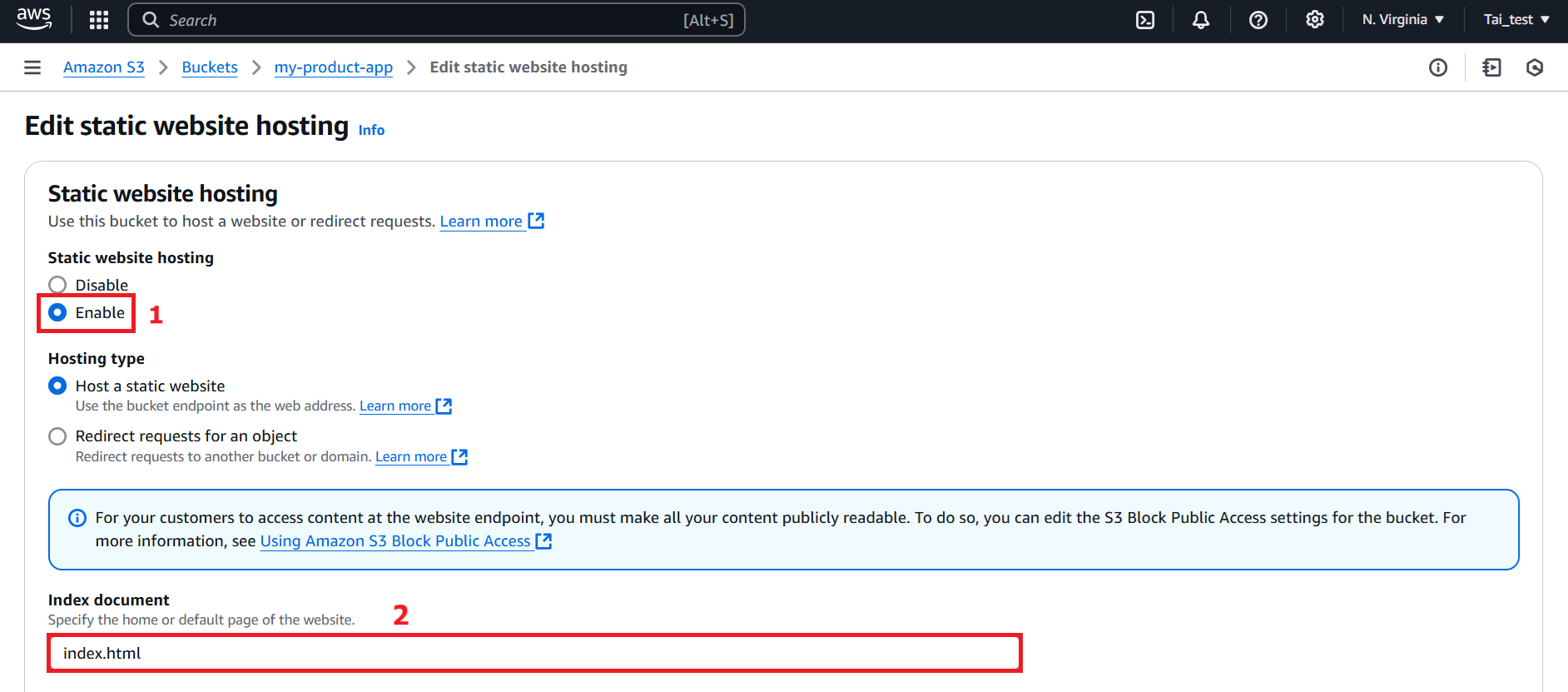
Task: Open Learn more about bucket endpoint
Action: [395, 406]
